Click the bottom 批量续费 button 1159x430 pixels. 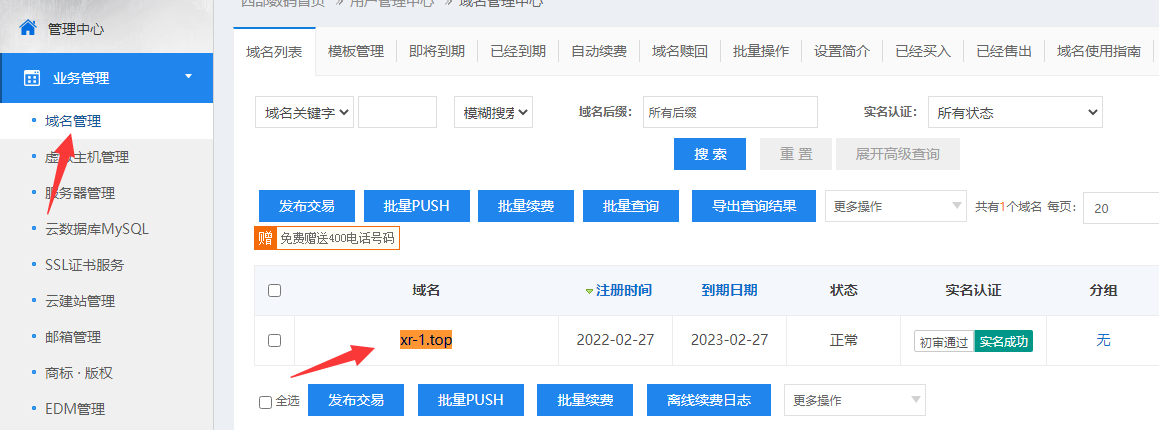[x=585, y=400]
